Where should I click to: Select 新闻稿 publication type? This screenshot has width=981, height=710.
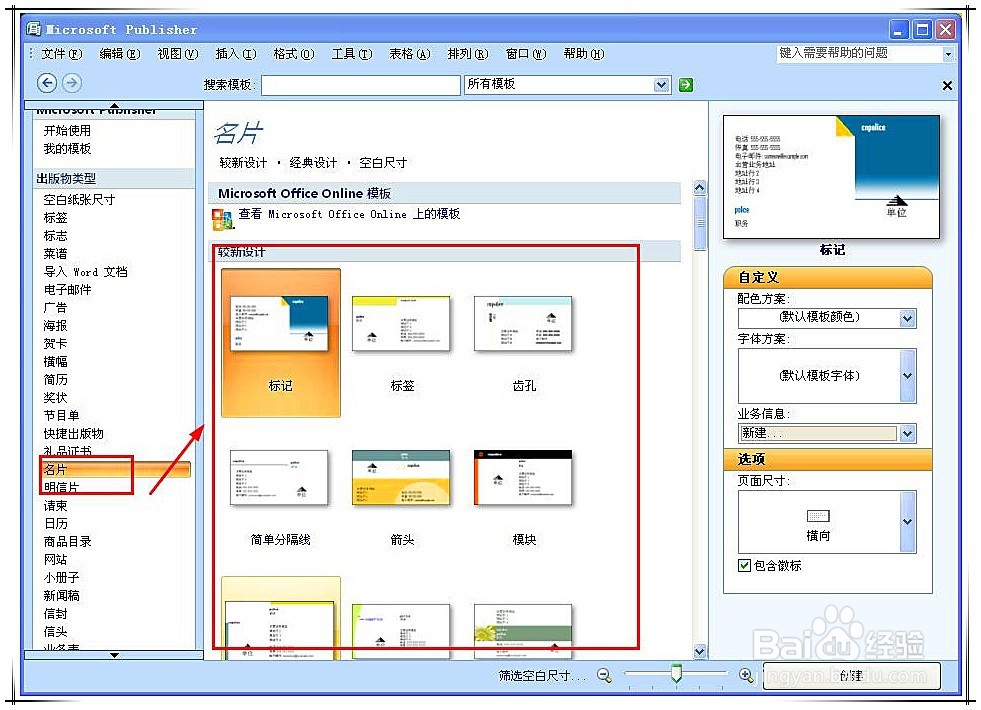pos(61,596)
